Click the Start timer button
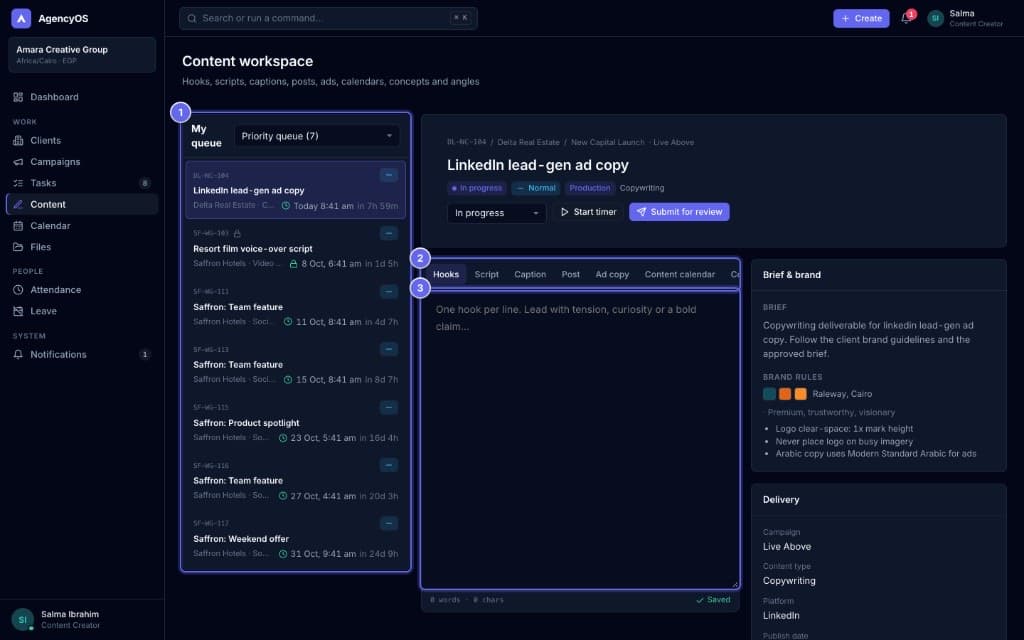Image resolution: width=1024 pixels, height=640 pixels. [588, 212]
